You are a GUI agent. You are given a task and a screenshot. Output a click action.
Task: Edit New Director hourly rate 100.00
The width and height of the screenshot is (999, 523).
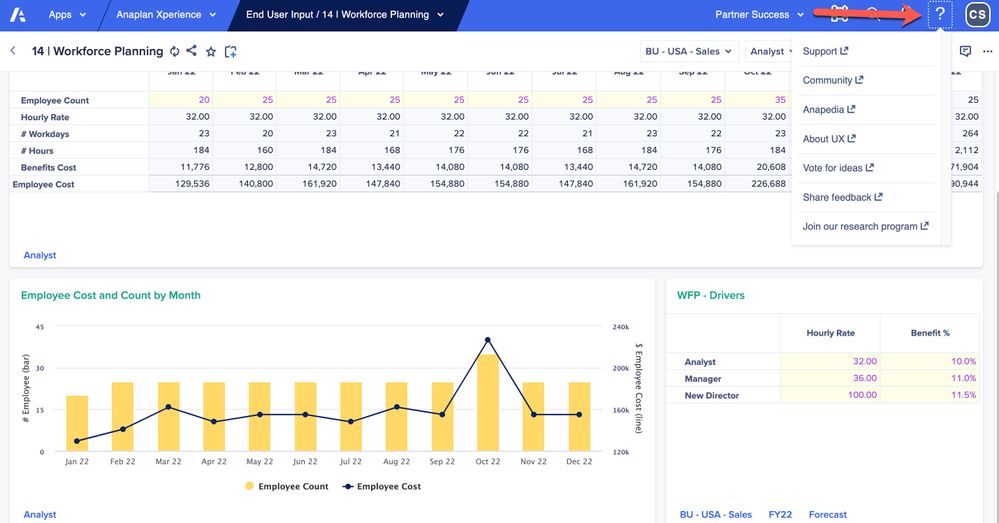click(x=830, y=394)
